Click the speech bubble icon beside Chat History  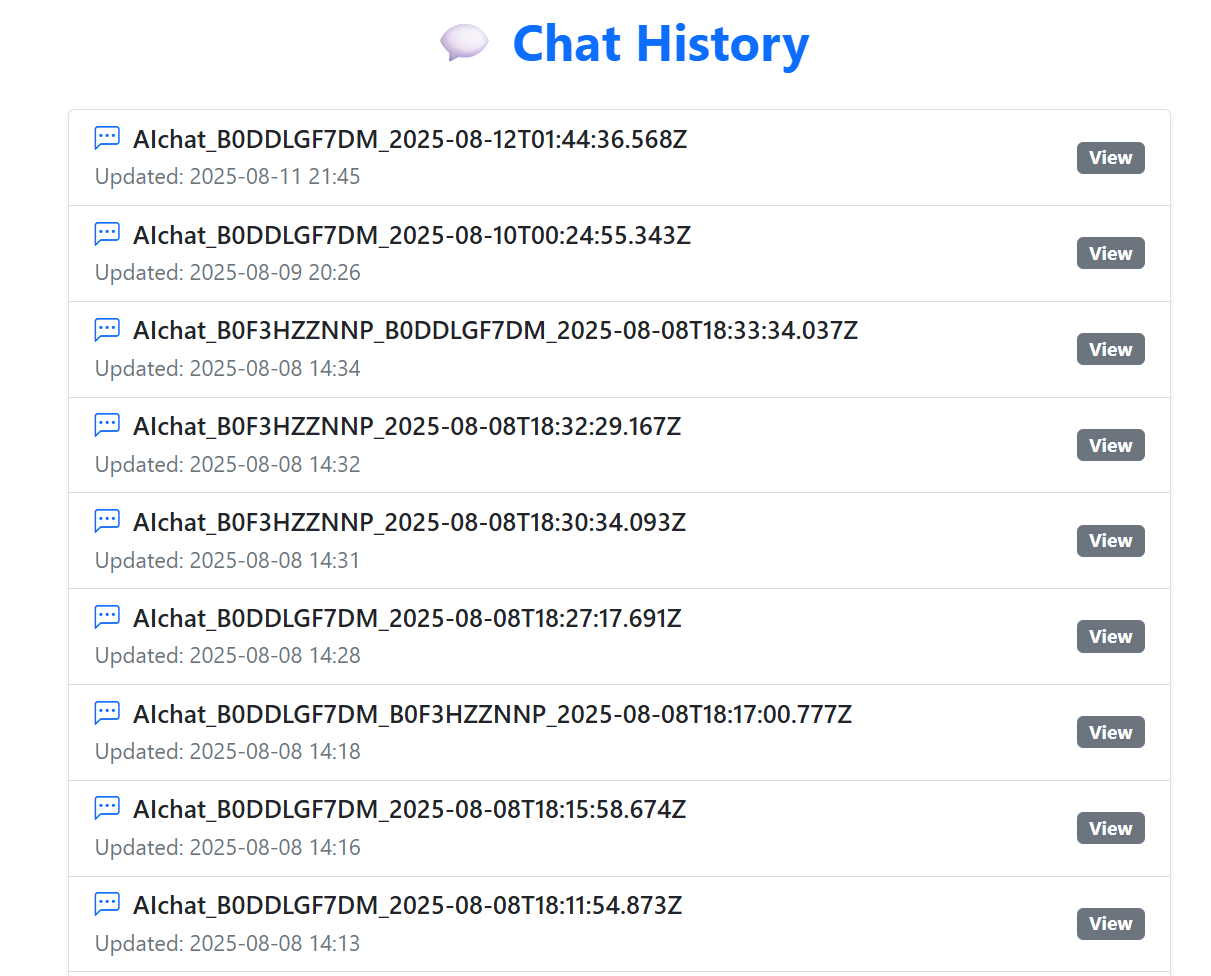coord(464,44)
